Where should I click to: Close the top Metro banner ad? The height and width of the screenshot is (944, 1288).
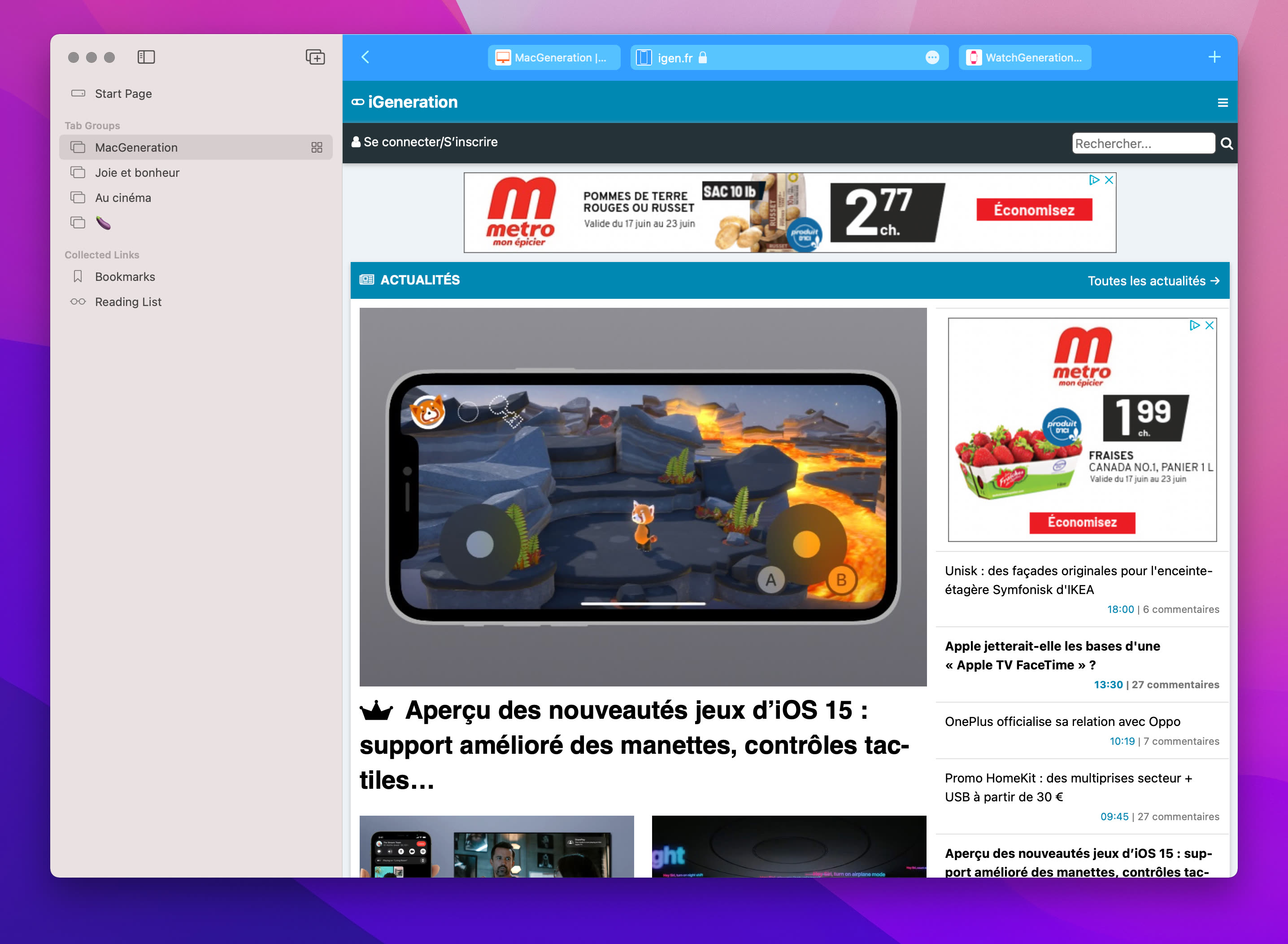pyautogui.click(x=1108, y=179)
